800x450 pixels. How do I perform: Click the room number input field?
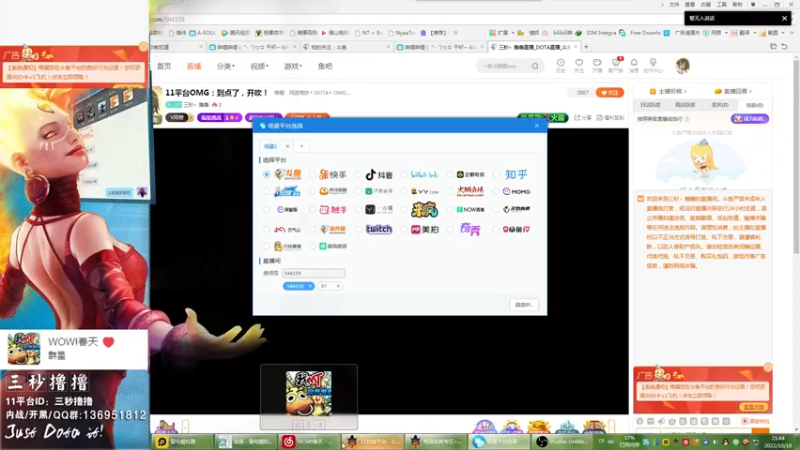click(x=314, y=273)
